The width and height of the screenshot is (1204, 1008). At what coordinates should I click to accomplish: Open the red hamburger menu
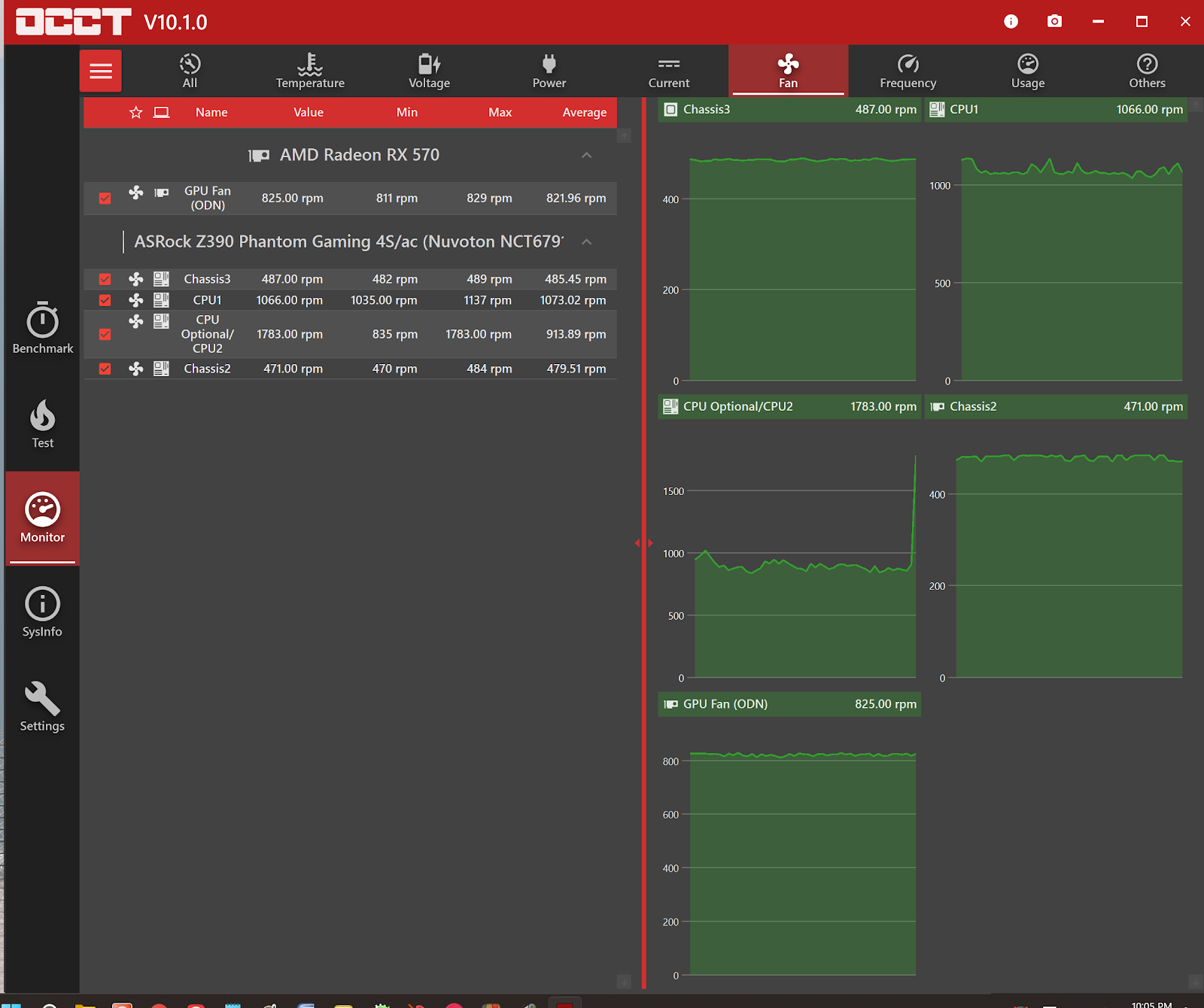(101, 71)
